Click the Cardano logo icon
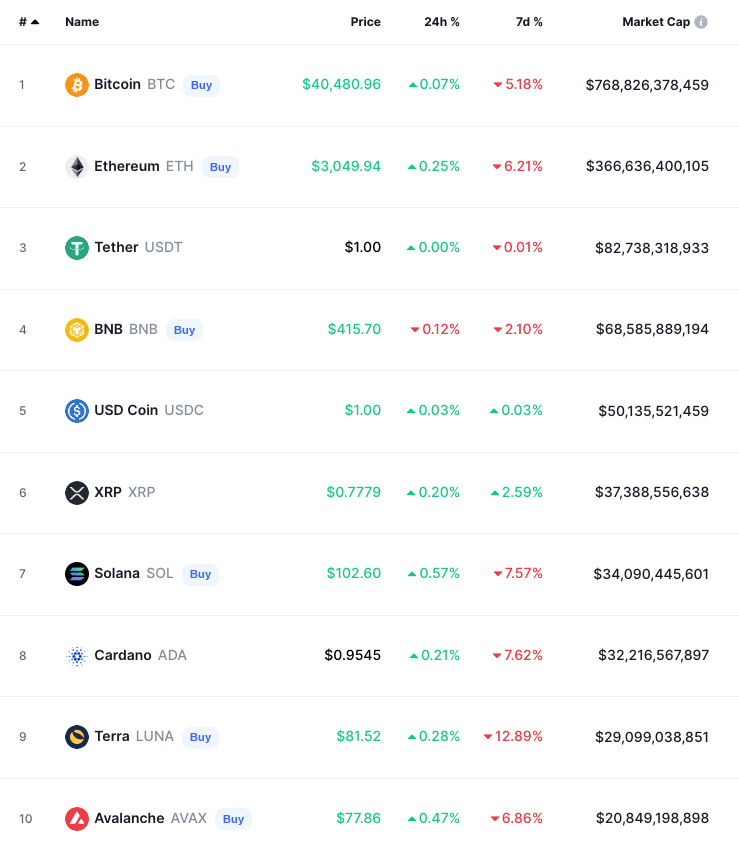The height and width of the screenshot is (858, 739). point(77,656)
